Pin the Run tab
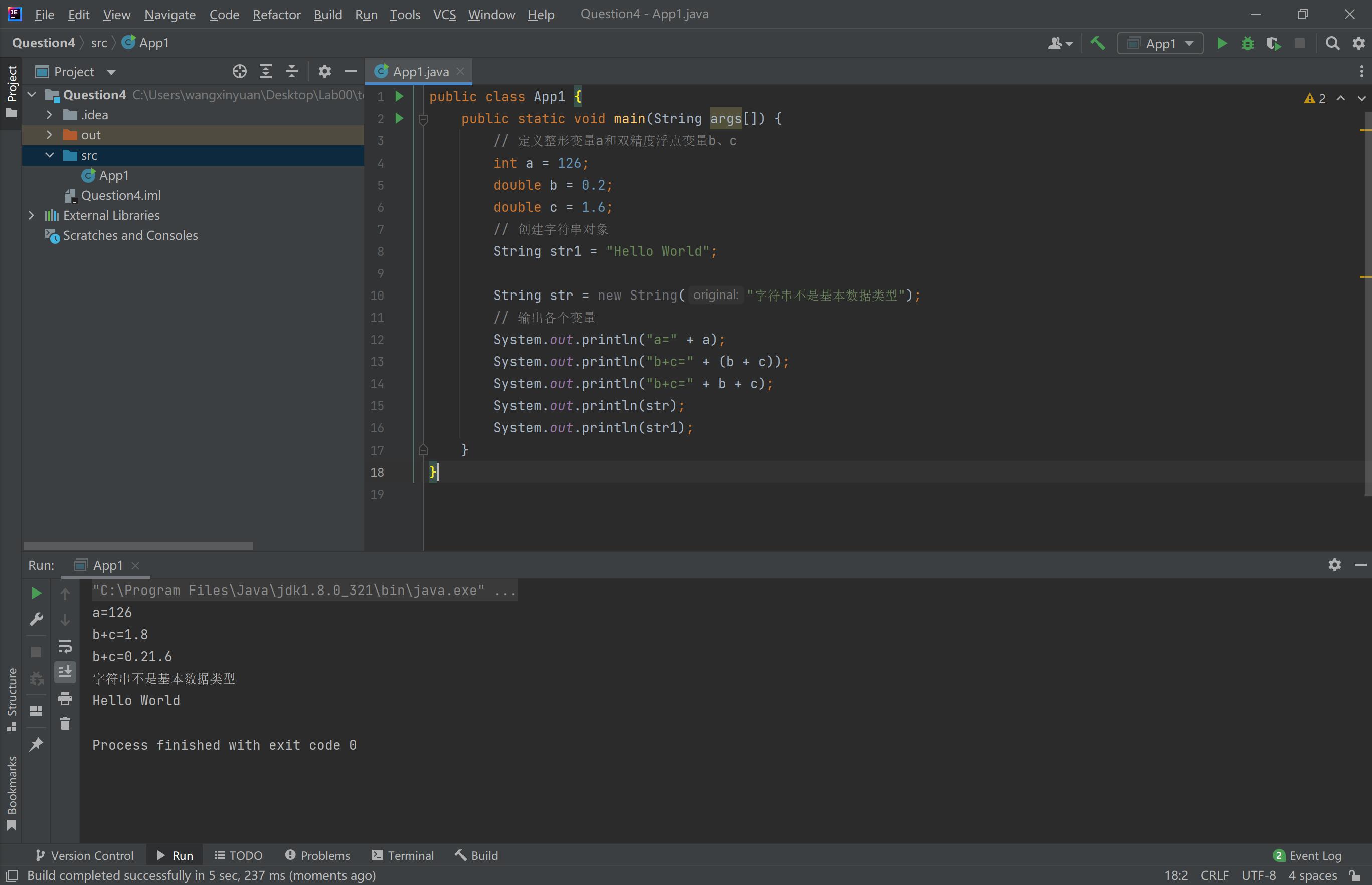Screen dimensions: 1372x885 coord(36,744)
